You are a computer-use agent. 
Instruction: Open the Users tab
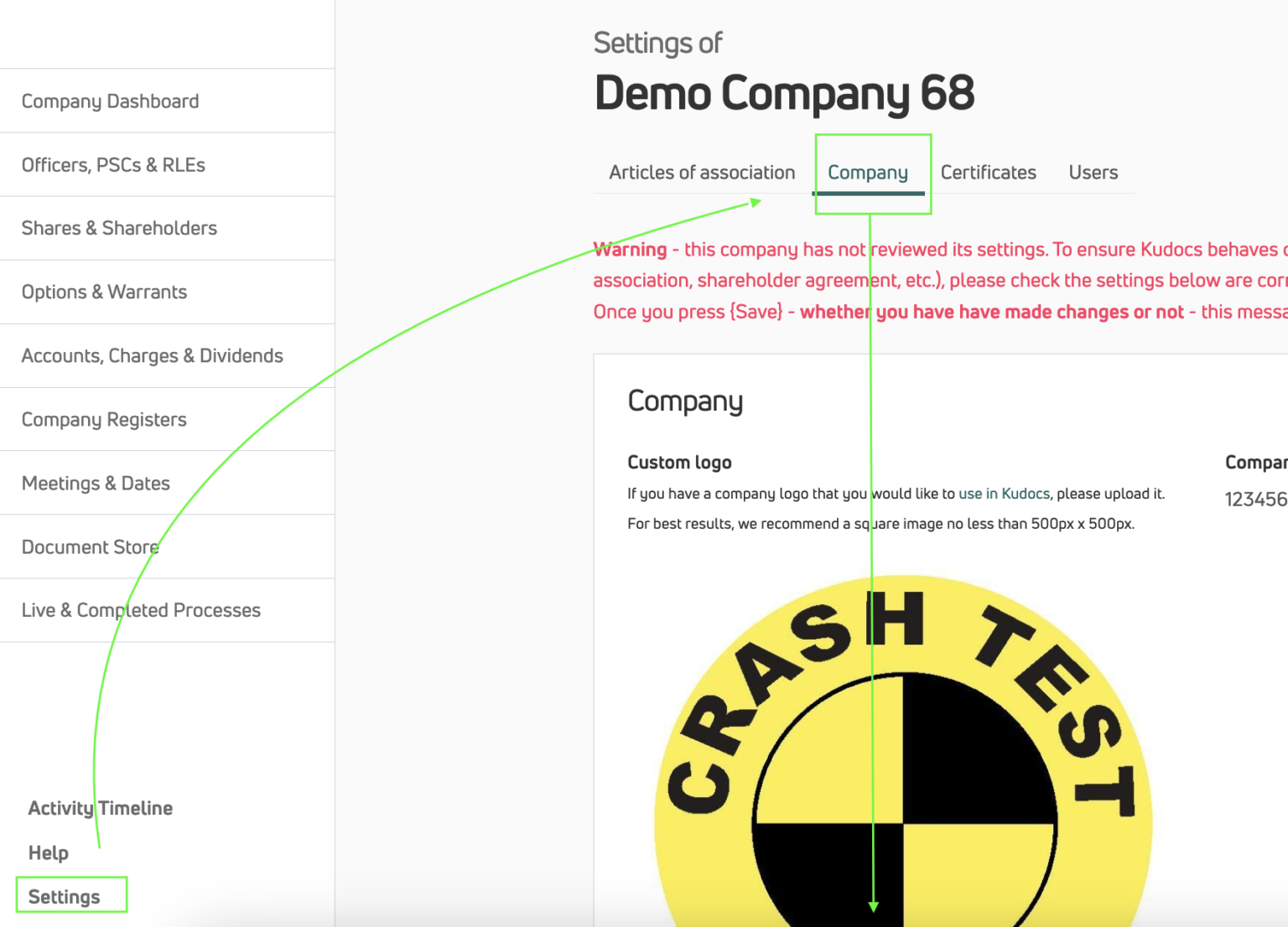pos(1093,173)
